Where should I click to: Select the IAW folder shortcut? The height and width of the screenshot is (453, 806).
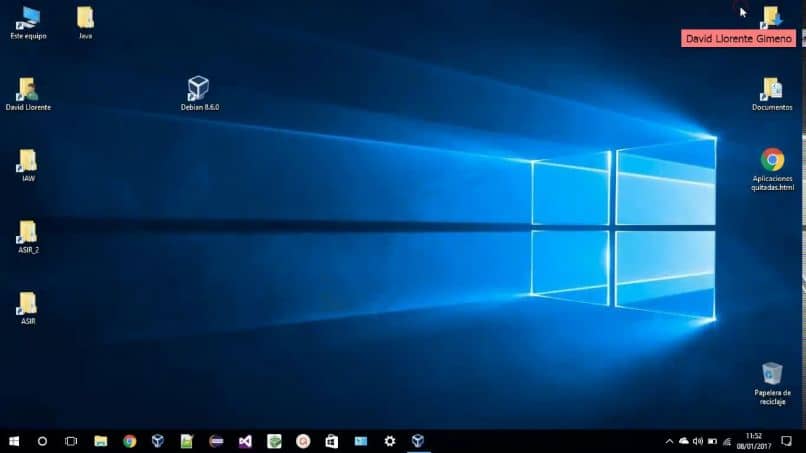click(28, 166)
